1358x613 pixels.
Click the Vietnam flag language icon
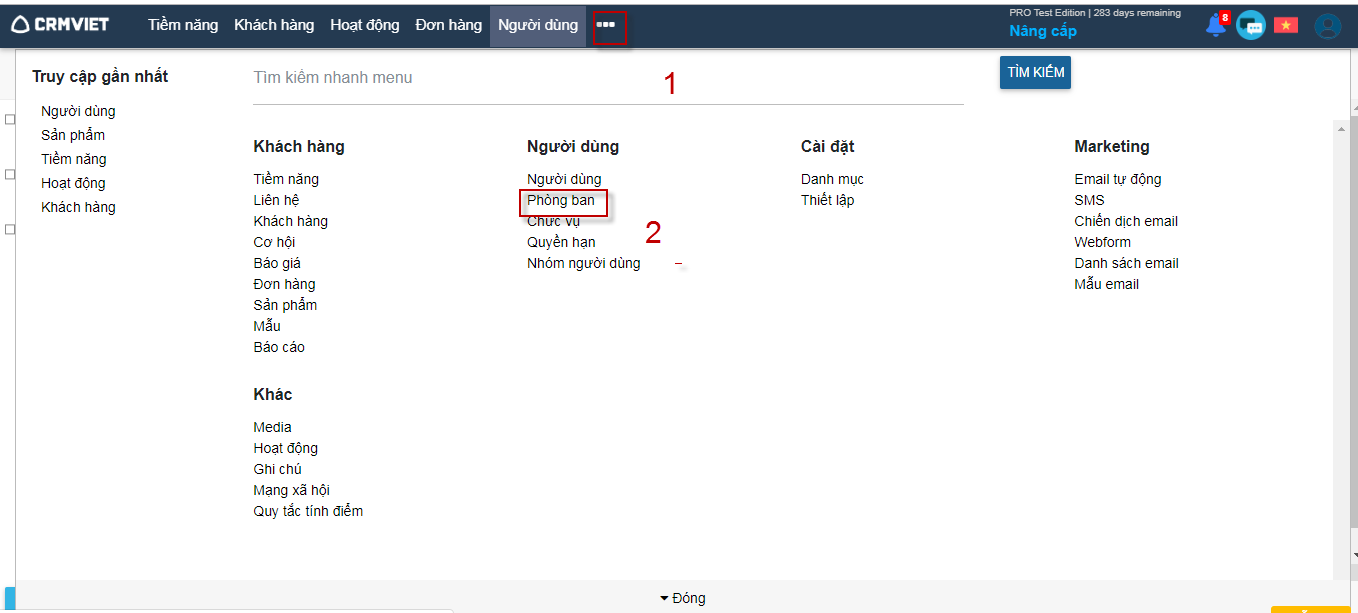click(1285, 26)
